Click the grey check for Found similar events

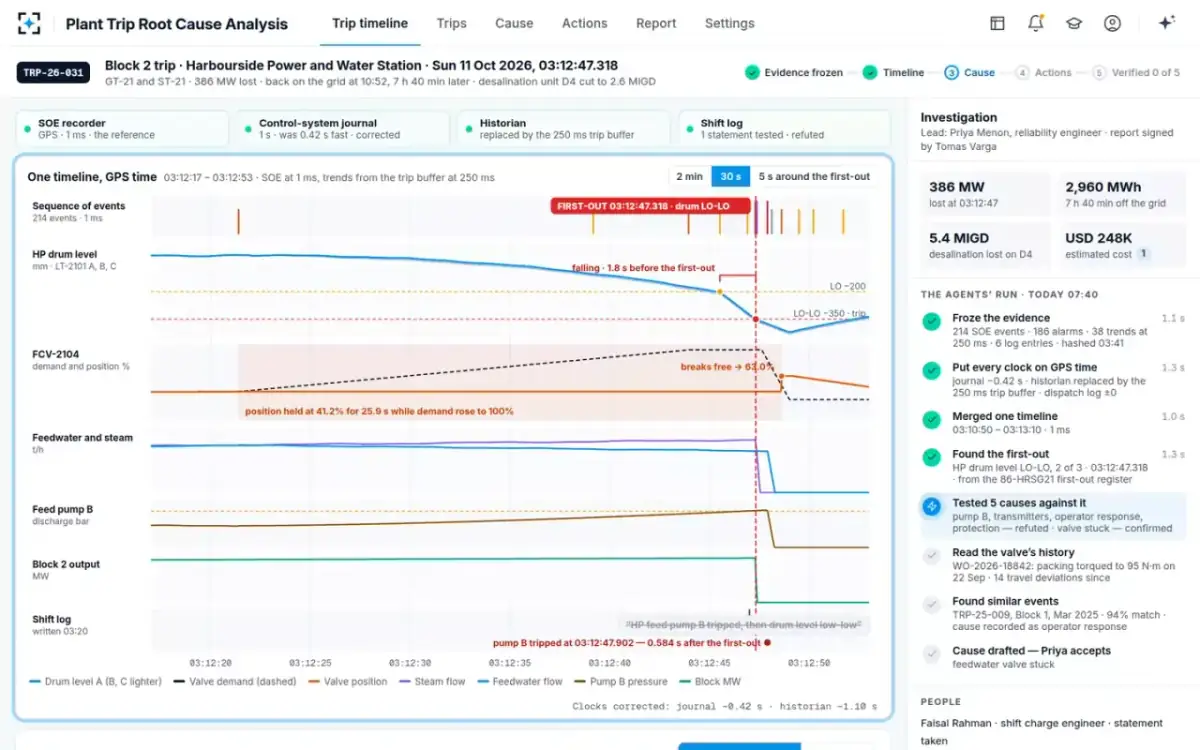pos(932,605)
